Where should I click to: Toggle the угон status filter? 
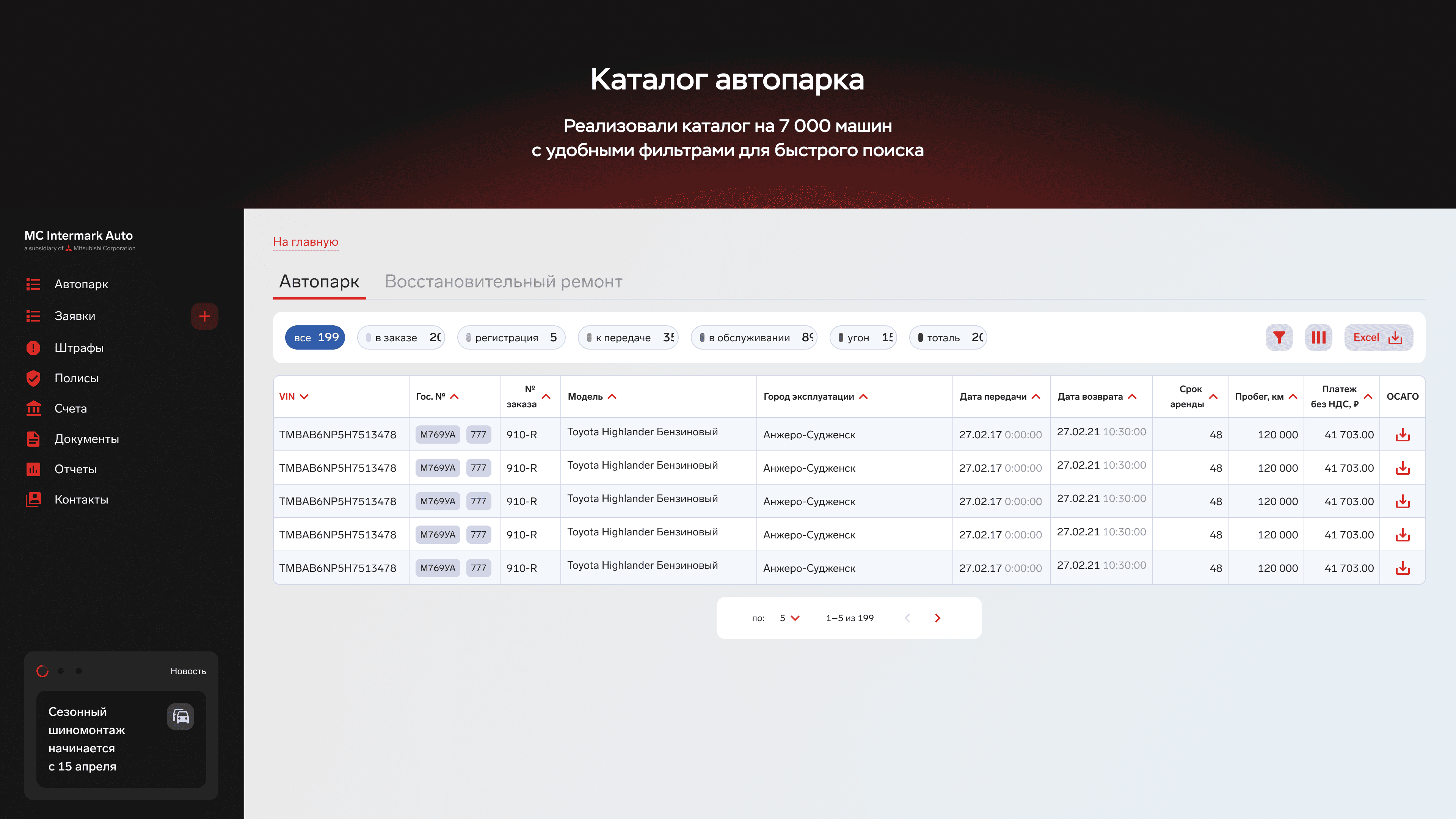tap(864, 337)
